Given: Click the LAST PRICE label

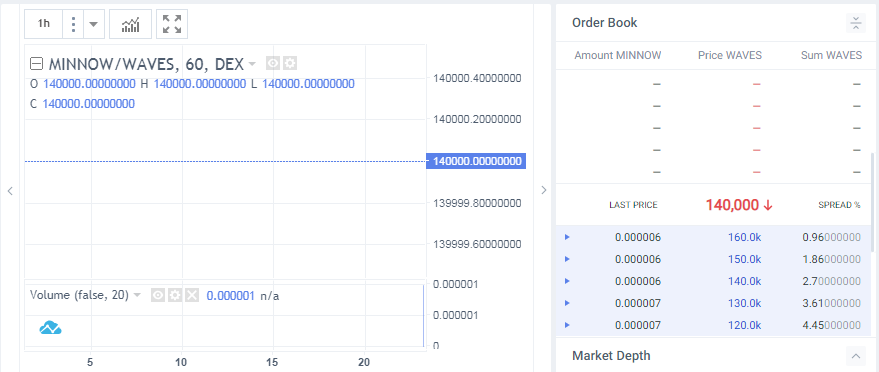Looking at the screenshot, I should 633,205.
